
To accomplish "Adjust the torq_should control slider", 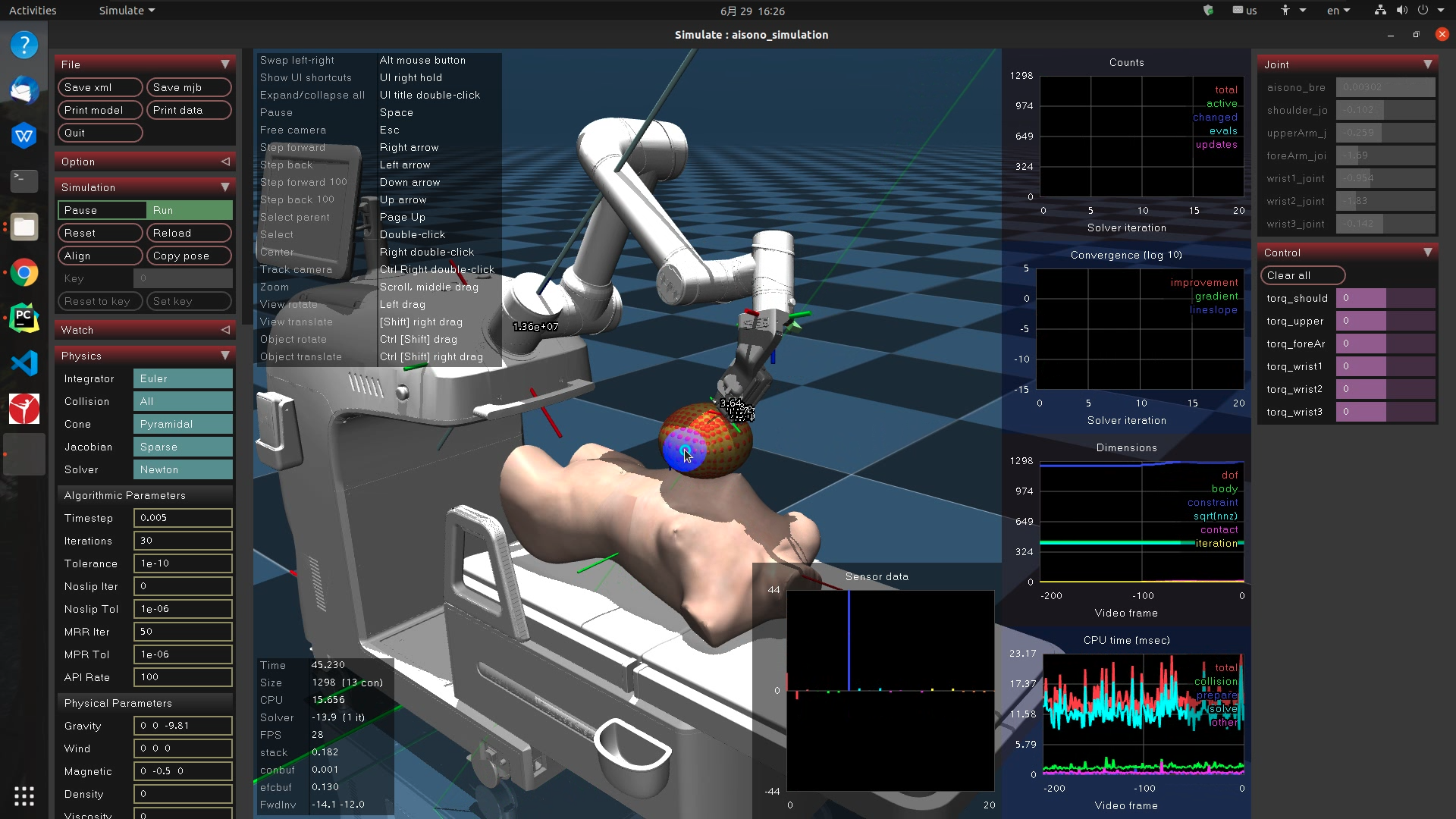I will [1385, 298].
